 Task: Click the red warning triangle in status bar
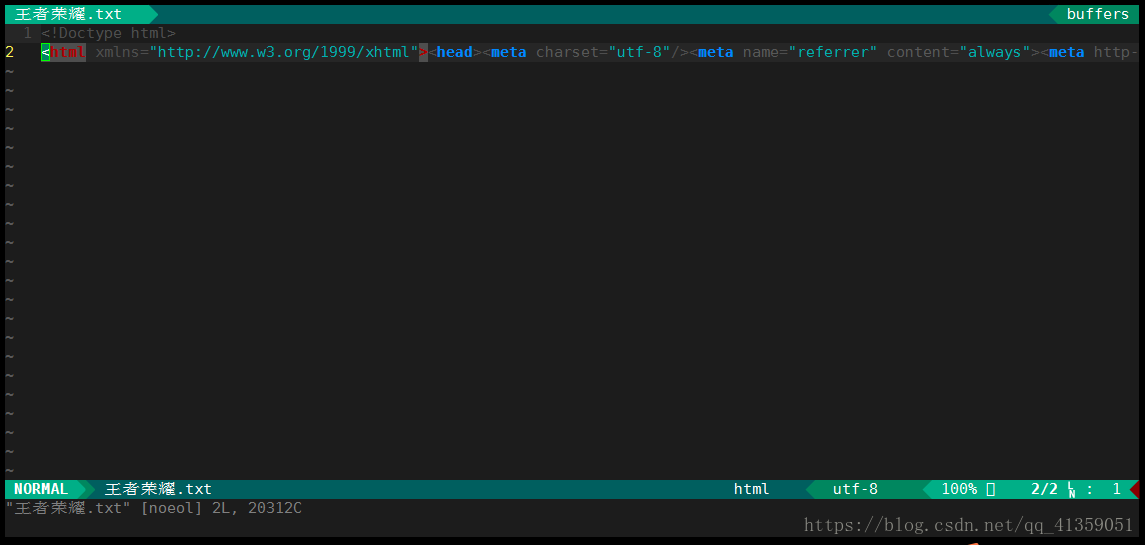pyautogui.click(x=1134, y=489)
